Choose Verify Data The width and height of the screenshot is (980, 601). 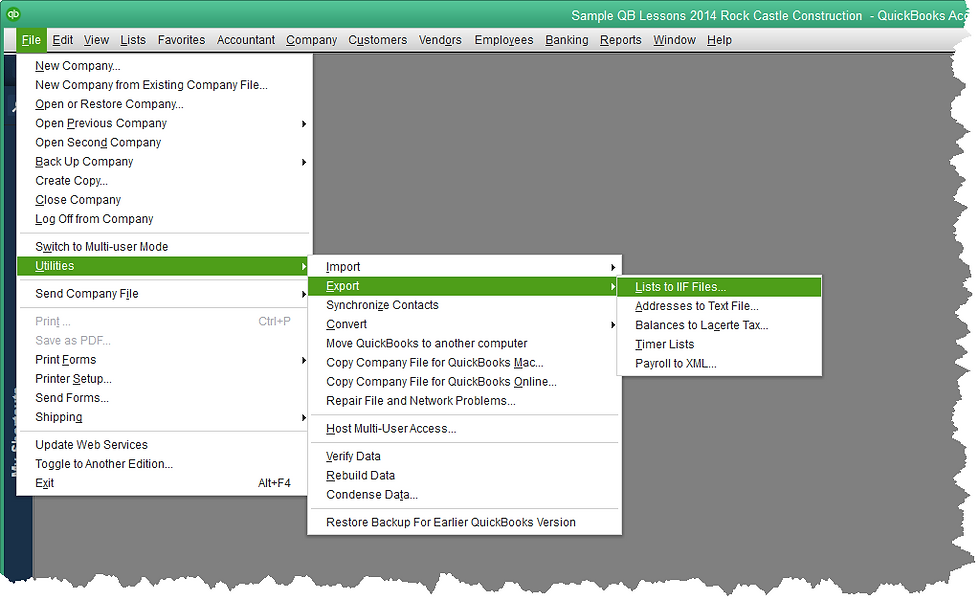[x=464, y=457]
